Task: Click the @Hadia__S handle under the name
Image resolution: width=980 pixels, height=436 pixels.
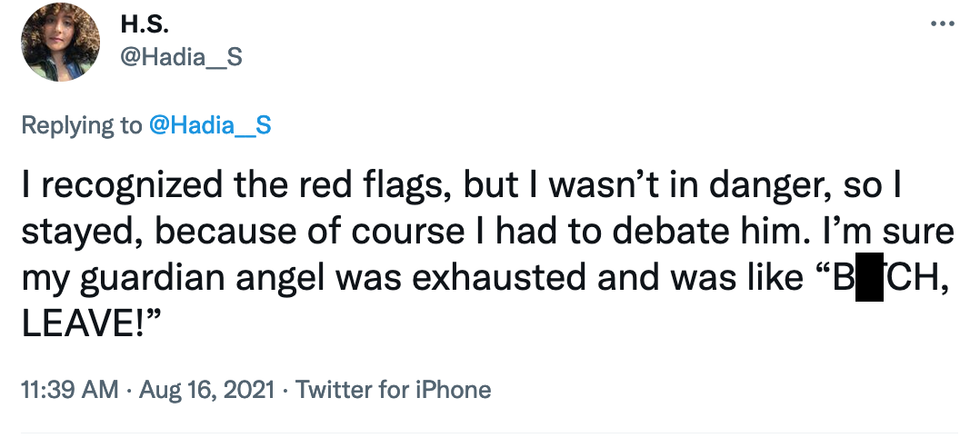Action: pos(180,57)
